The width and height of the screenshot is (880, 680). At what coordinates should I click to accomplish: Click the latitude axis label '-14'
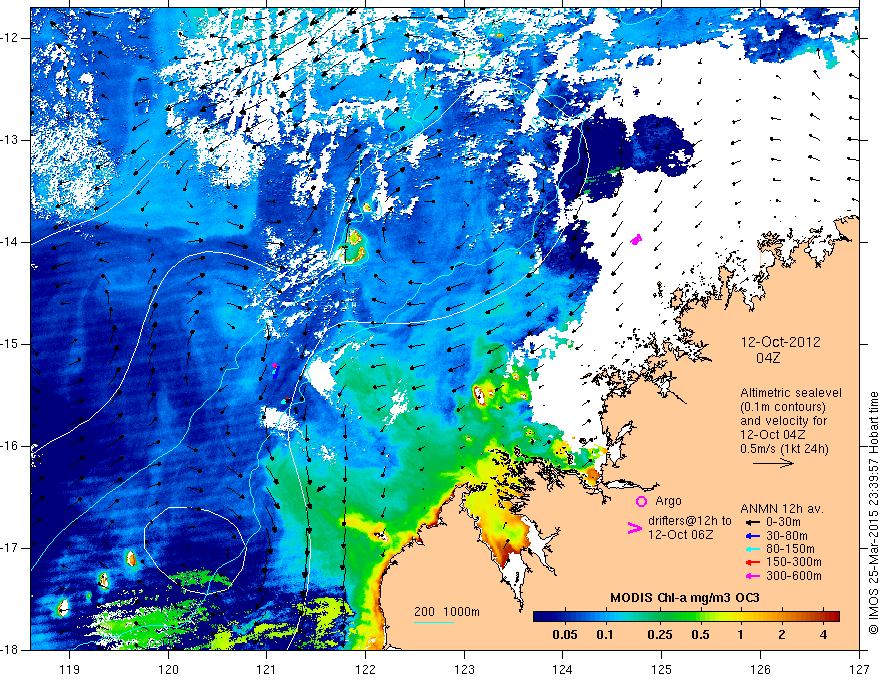click(10, 242)
